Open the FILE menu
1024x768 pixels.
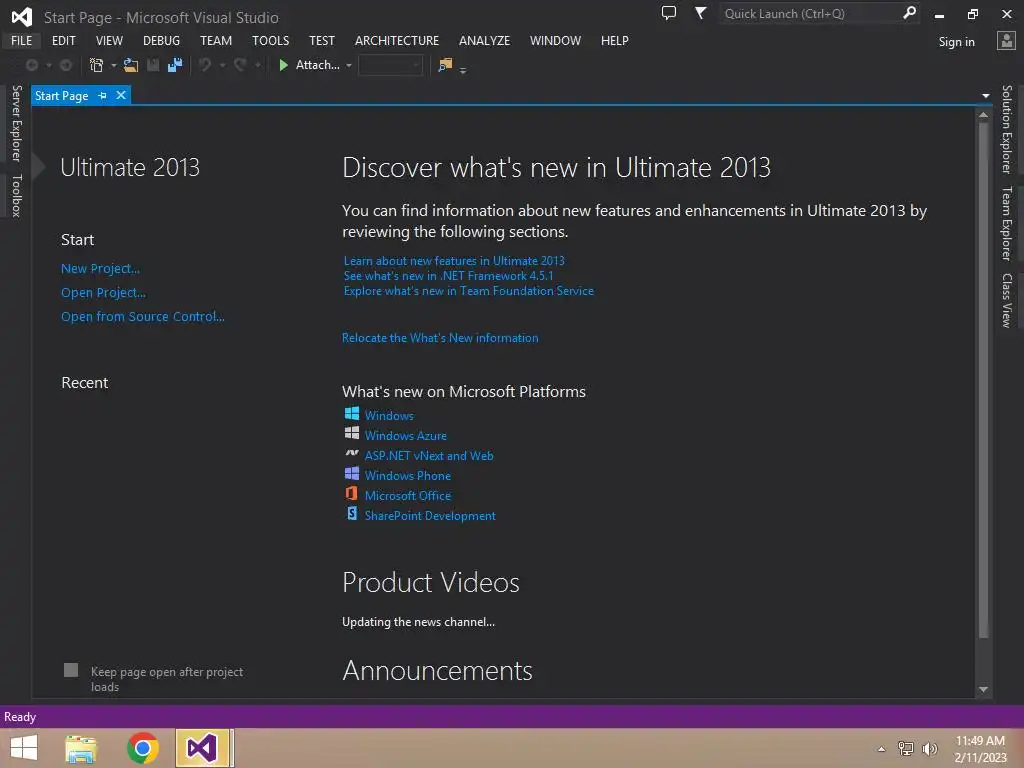(x=22, y=40)
